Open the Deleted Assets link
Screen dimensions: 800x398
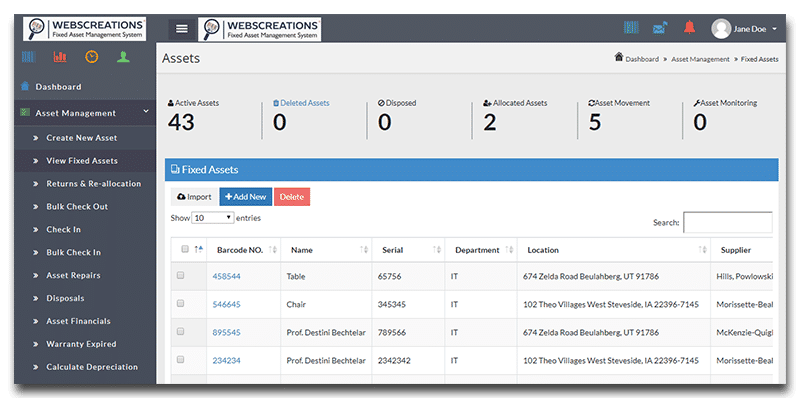point(302,103)
